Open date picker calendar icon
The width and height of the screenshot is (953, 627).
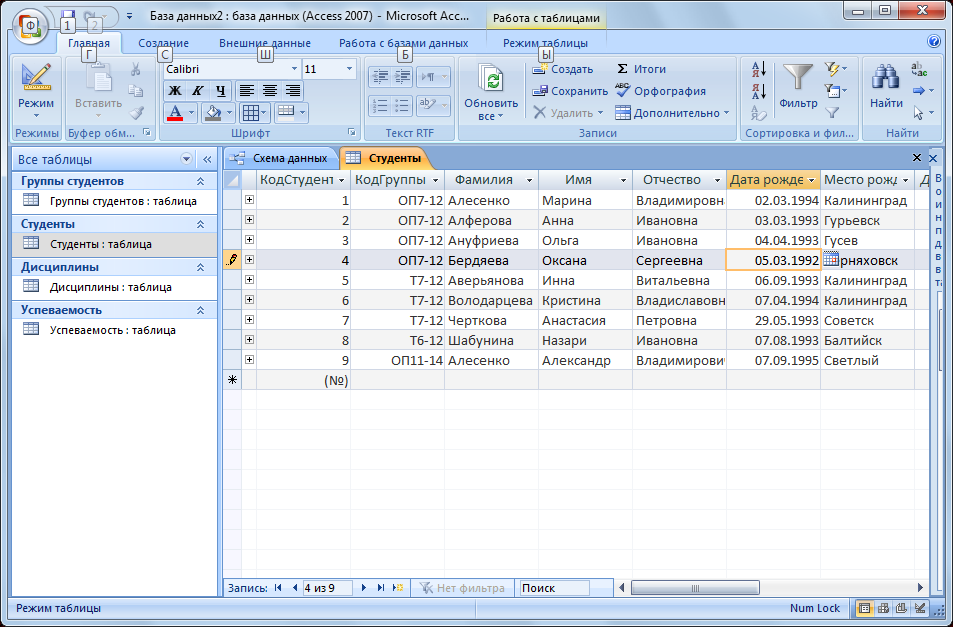tap(830, 259)
